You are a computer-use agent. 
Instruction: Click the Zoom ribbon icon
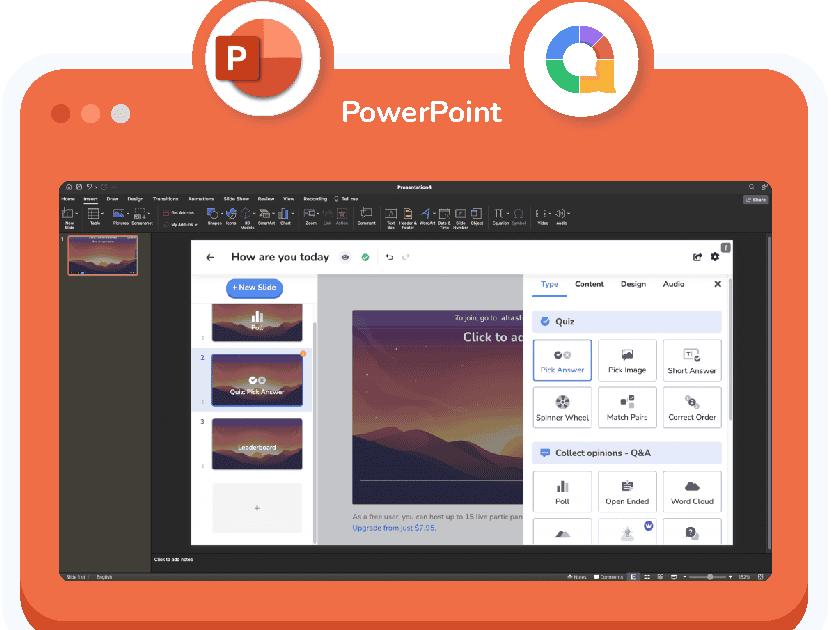[310, 214]
